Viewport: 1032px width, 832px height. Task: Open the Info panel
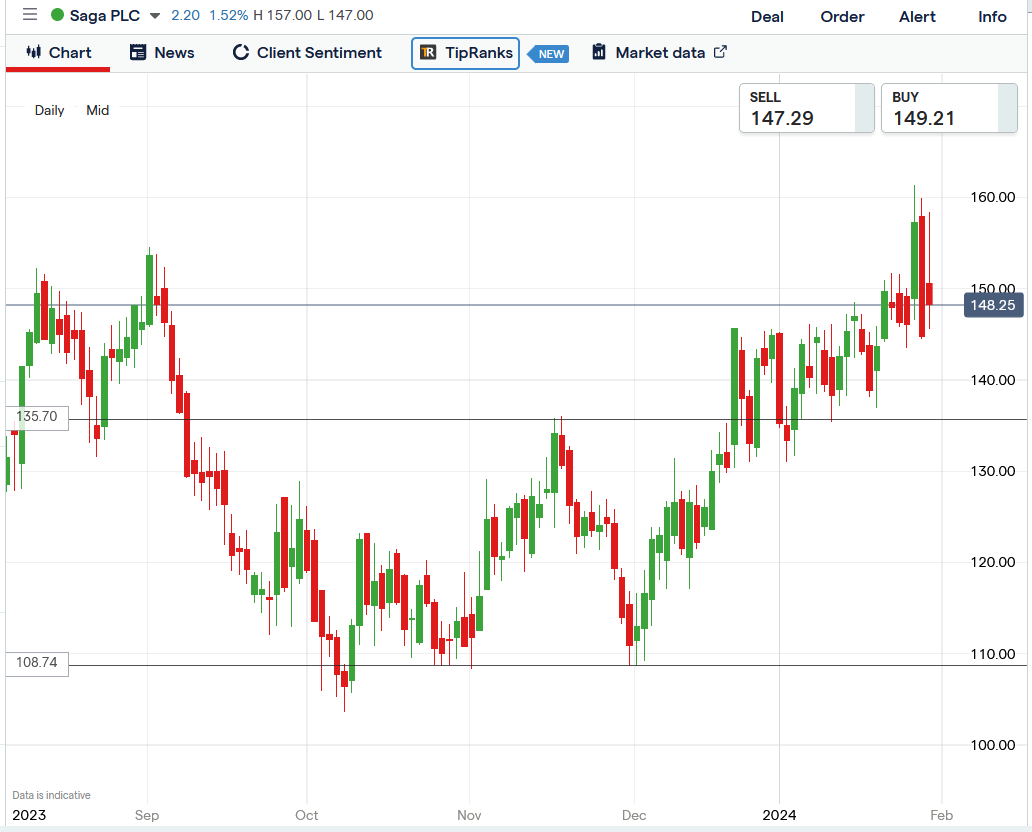click(x=992, y=17)
